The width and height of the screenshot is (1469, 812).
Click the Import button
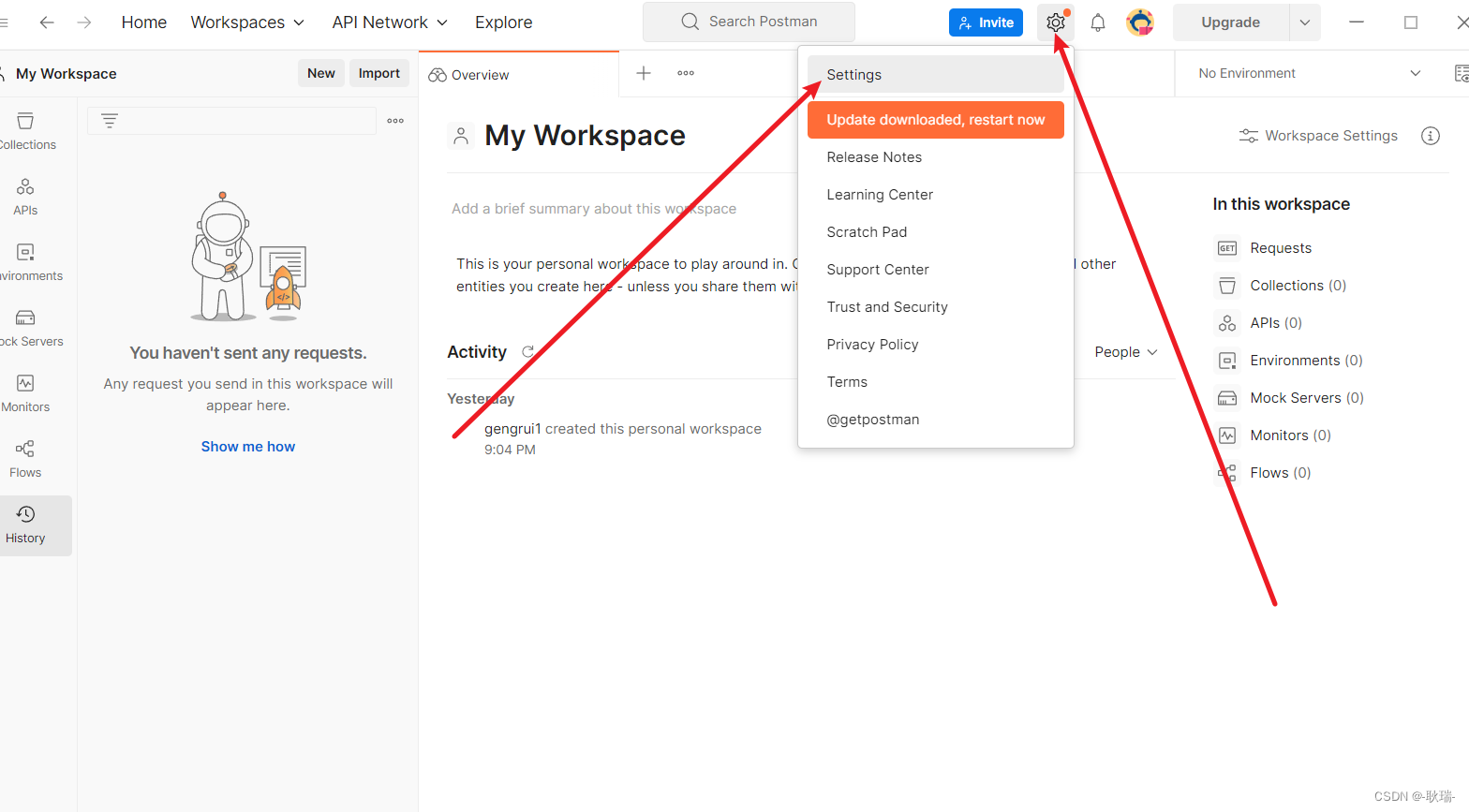pos(378,73)
